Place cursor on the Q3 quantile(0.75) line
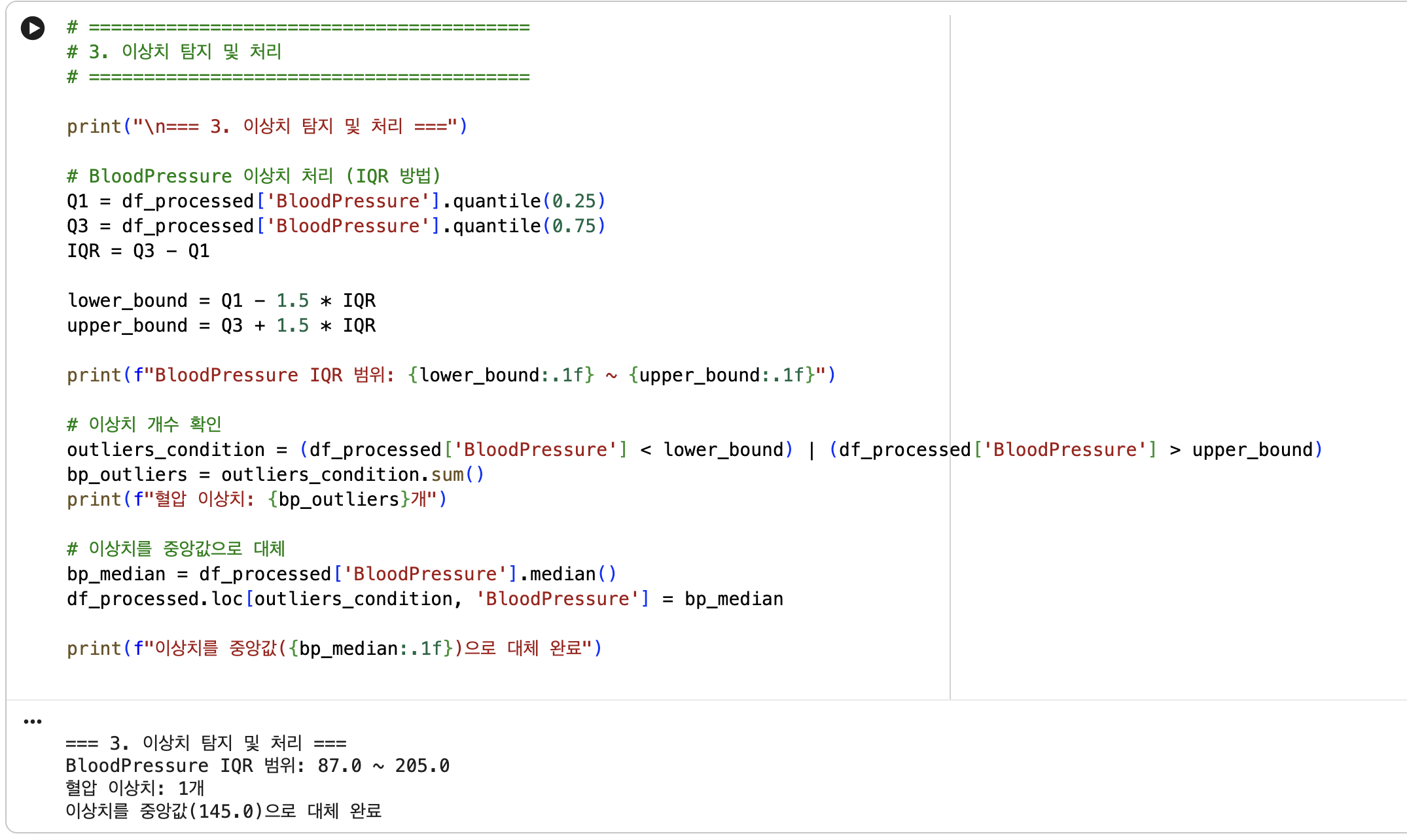Image resolution: width=1407 pixels, height=840 pixels. (336, 226)
